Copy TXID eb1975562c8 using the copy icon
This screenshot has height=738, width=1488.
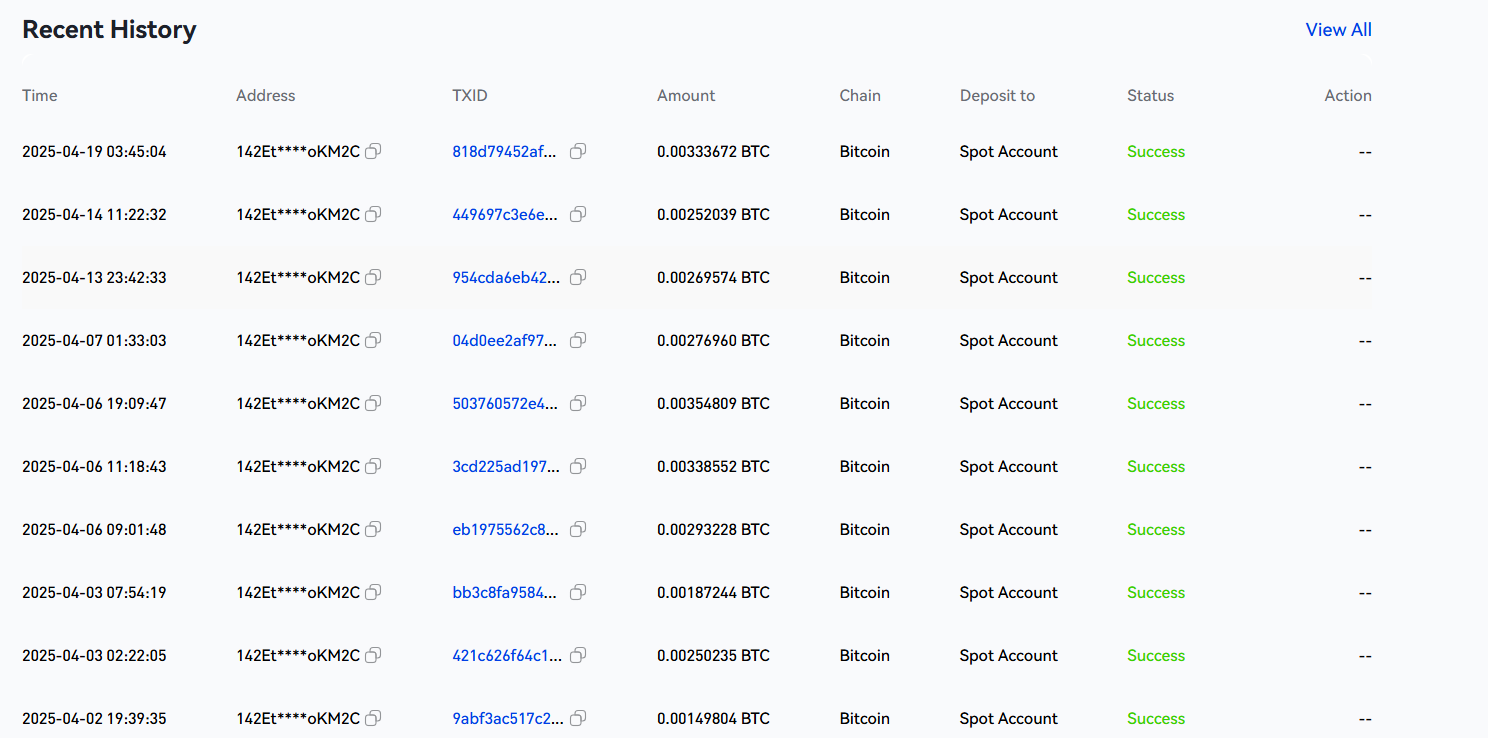tap(577, 530)
